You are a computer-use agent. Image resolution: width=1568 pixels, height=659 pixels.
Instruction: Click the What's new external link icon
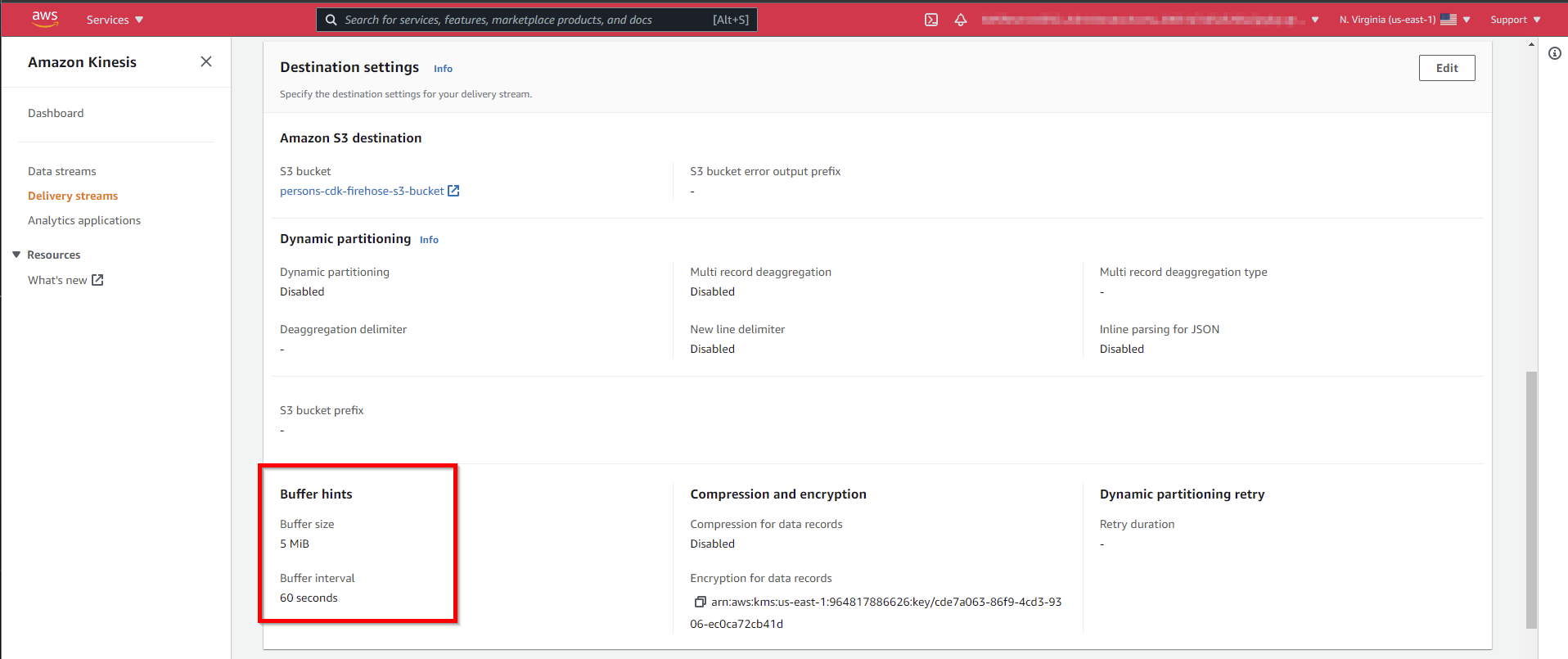(x=97, y=280)
